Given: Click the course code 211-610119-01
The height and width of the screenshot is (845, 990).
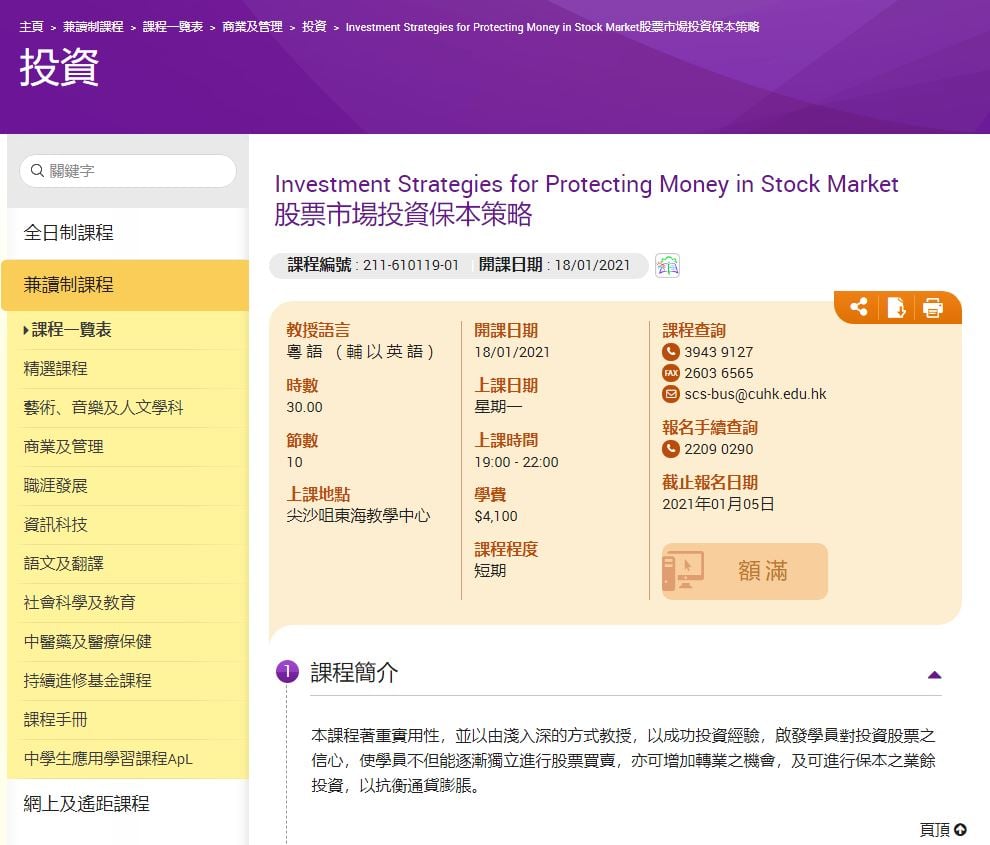Looking at the screenshot, I should [410, 265].
